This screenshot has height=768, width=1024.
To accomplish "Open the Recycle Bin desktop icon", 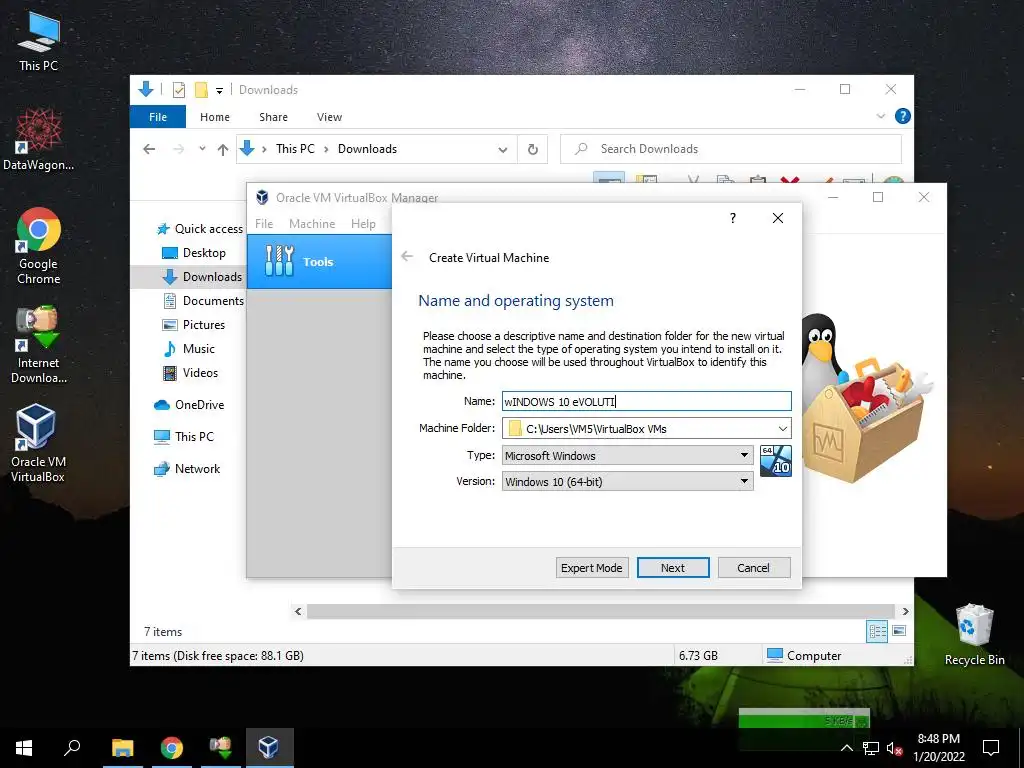I will [974, 635].
